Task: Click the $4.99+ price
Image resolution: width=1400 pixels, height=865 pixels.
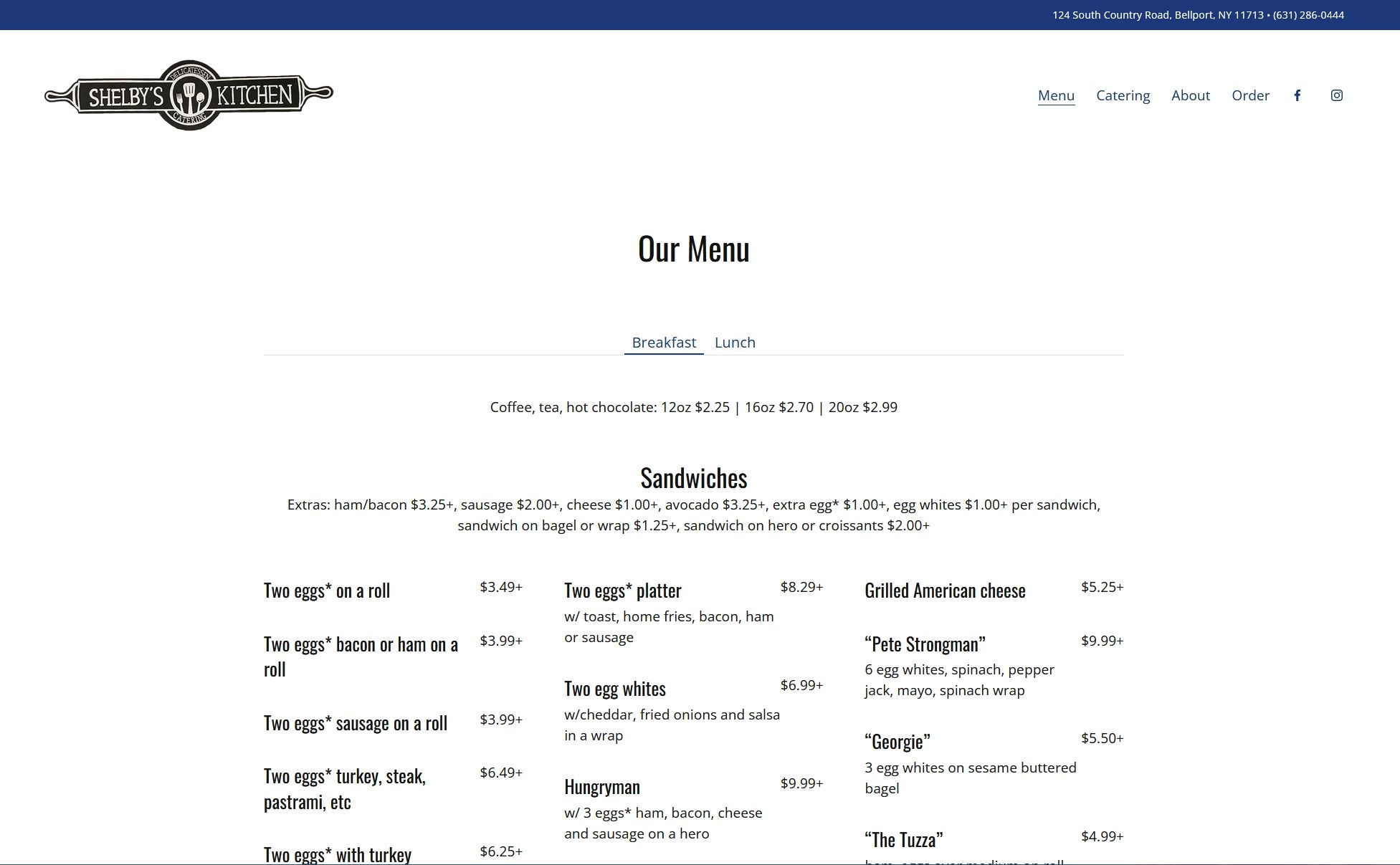Action: click(x=1102, y=836)
